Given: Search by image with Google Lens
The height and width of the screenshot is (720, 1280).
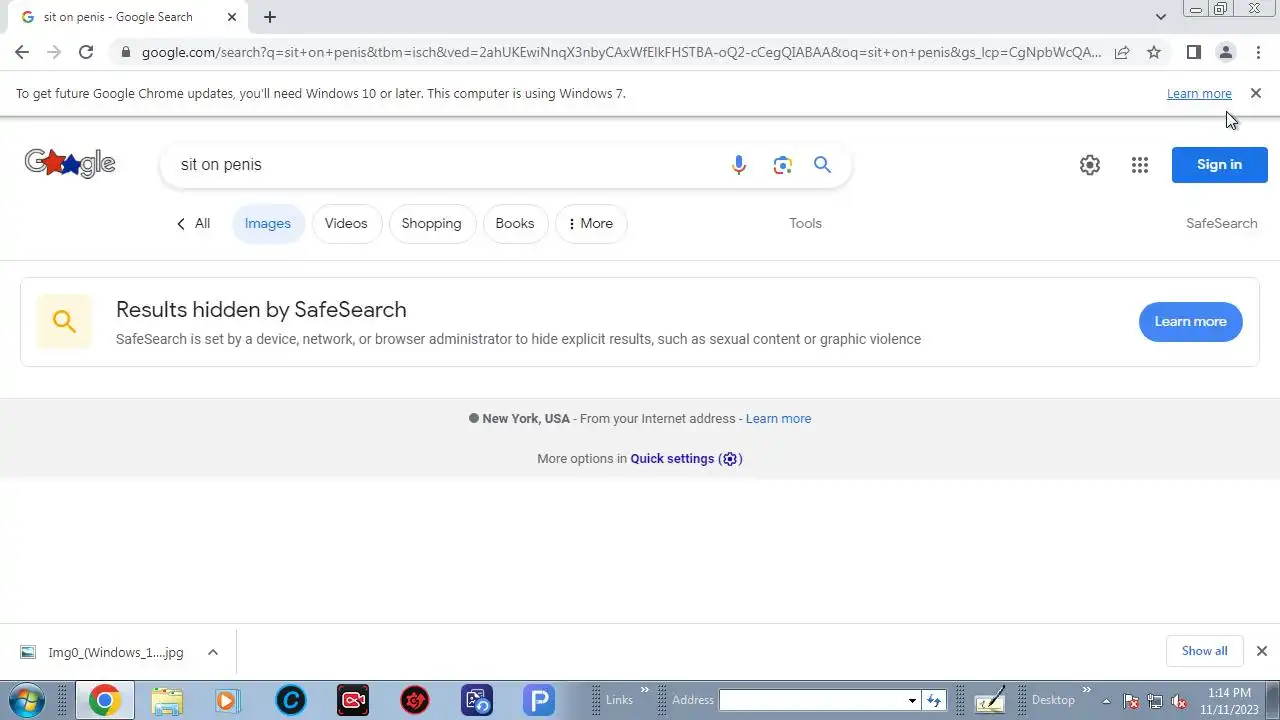Looking at the screenshot, I should (x=782, y=165).
